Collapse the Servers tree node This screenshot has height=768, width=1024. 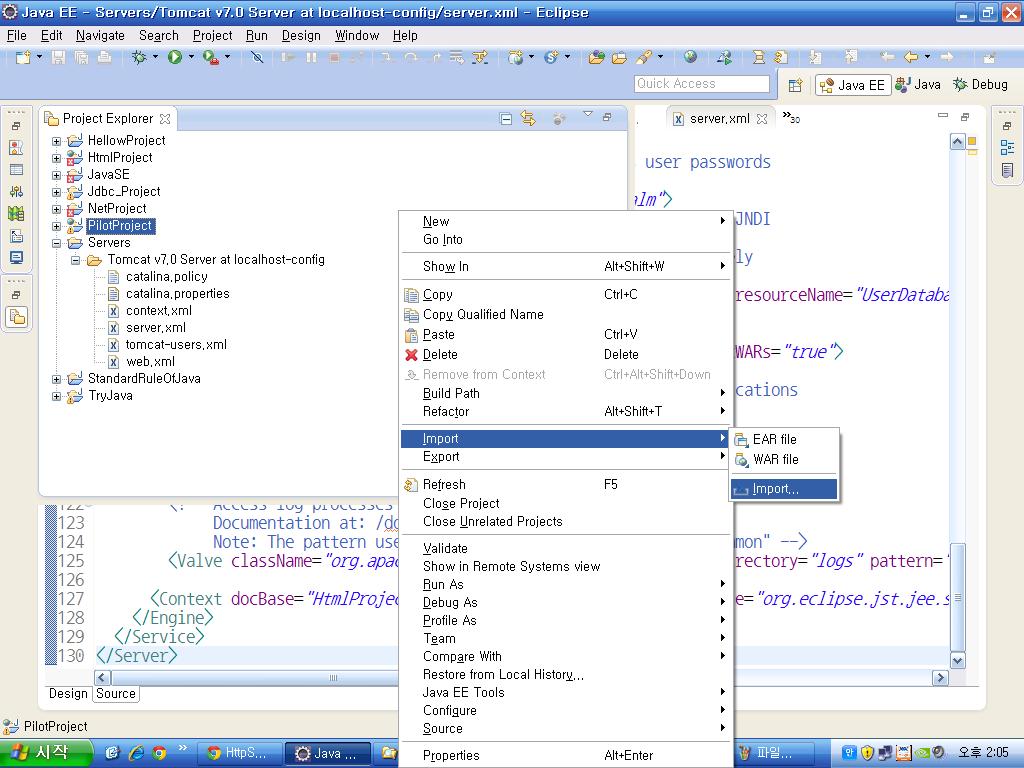57,243
